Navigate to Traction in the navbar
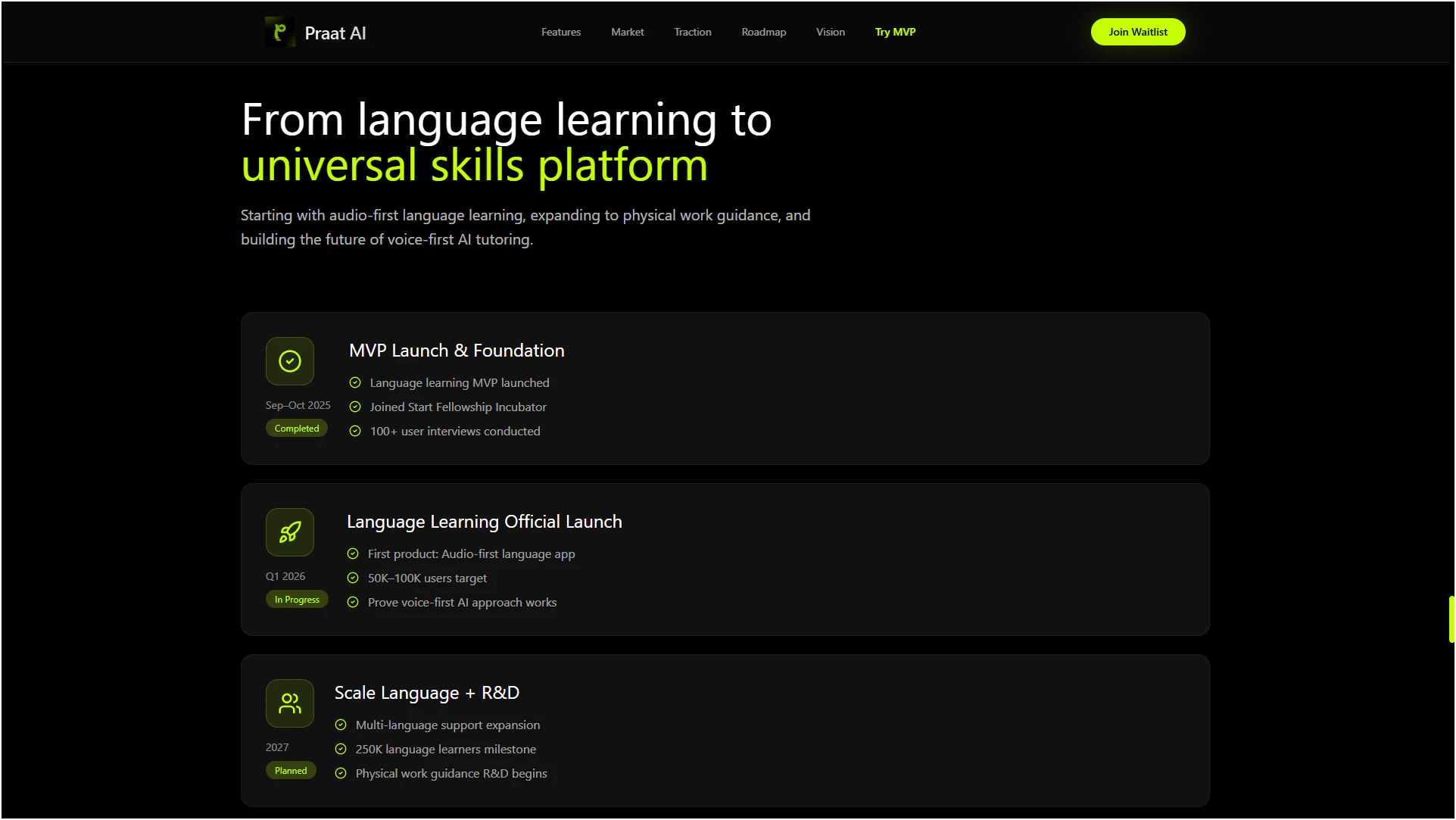This screenshot has width=1456, height=820. (x=692, y=32)
